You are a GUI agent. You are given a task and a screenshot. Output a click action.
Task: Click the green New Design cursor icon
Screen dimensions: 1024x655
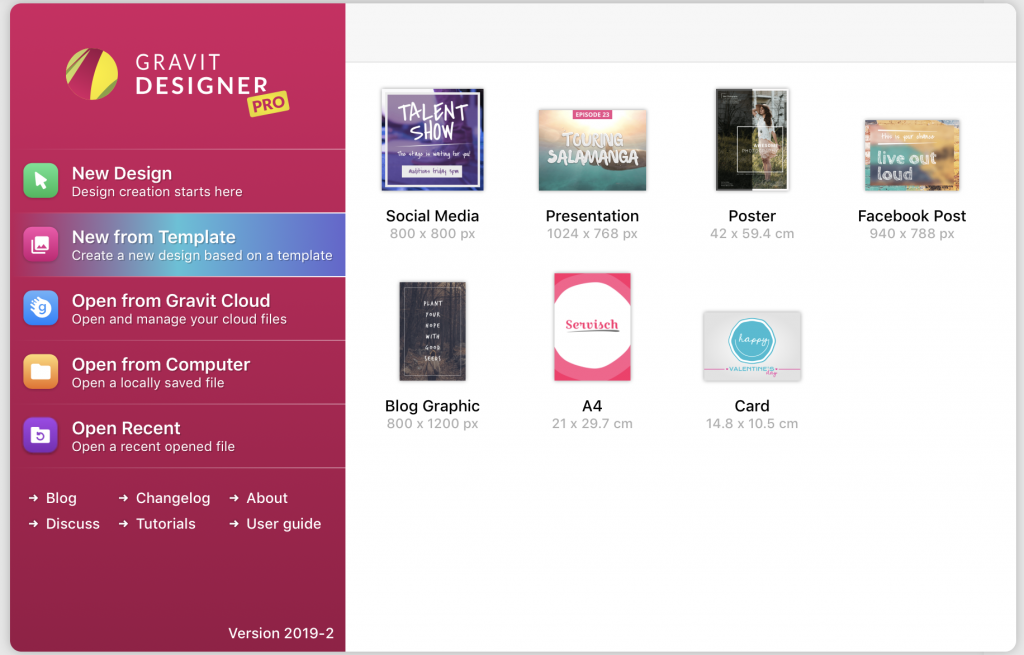click(x=40, y=181)
